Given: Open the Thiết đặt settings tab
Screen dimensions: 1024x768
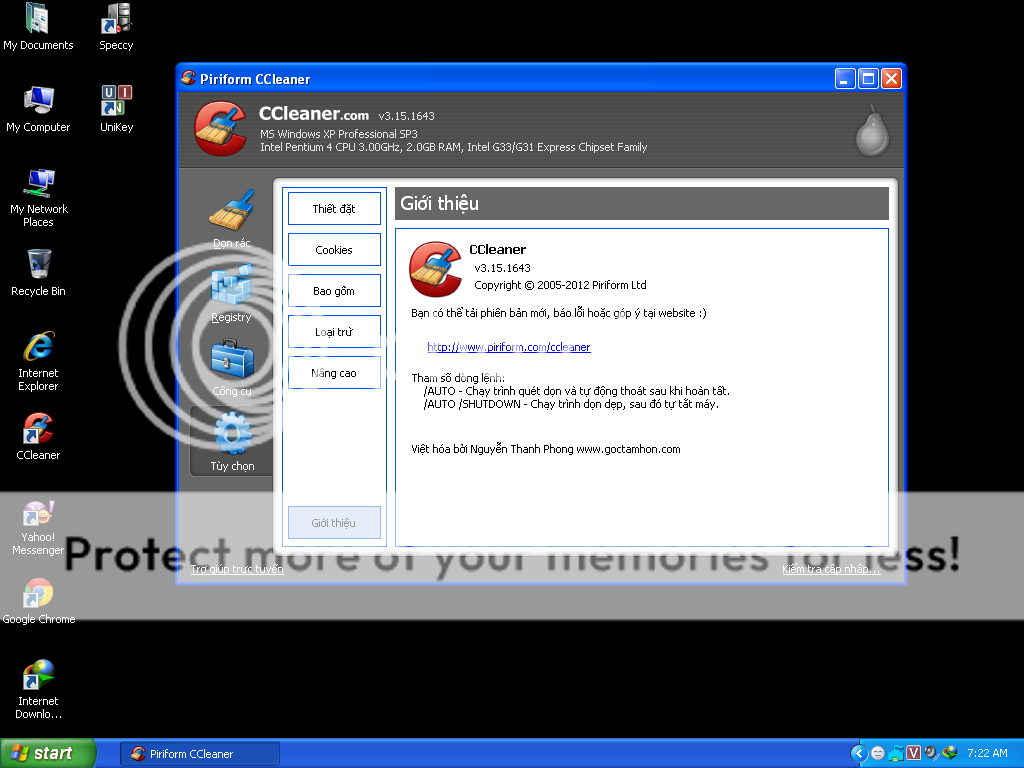Looking at the screenshot, I should point(334,209).
